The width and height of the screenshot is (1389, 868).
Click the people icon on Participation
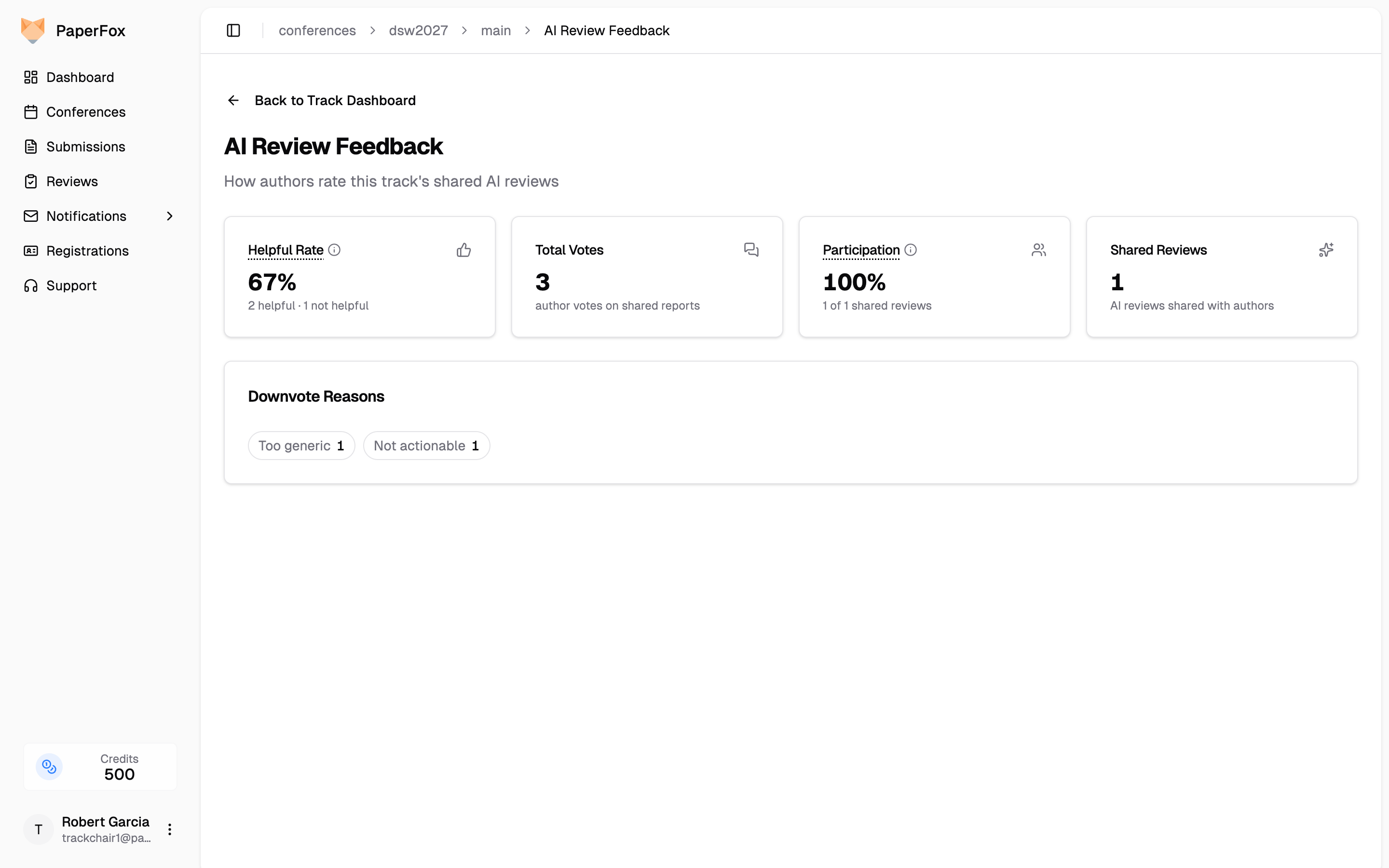(1039, 250)
